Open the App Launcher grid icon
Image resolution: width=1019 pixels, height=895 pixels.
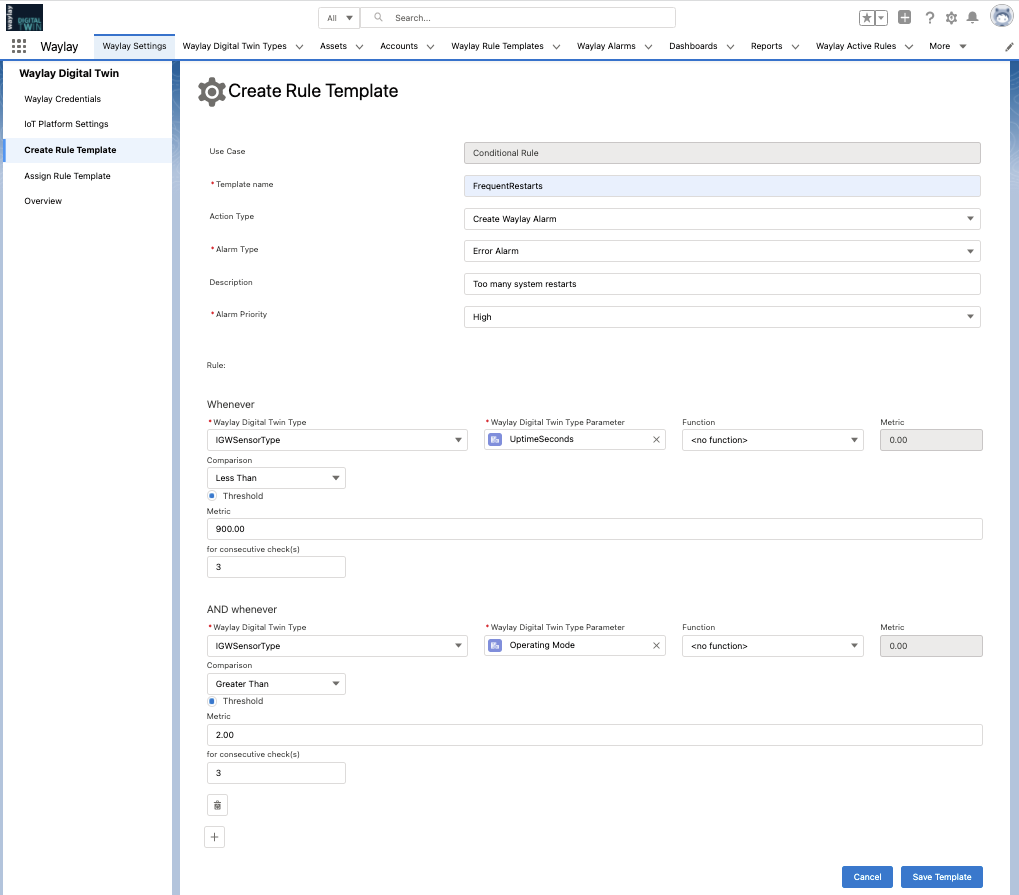(19, 46)
